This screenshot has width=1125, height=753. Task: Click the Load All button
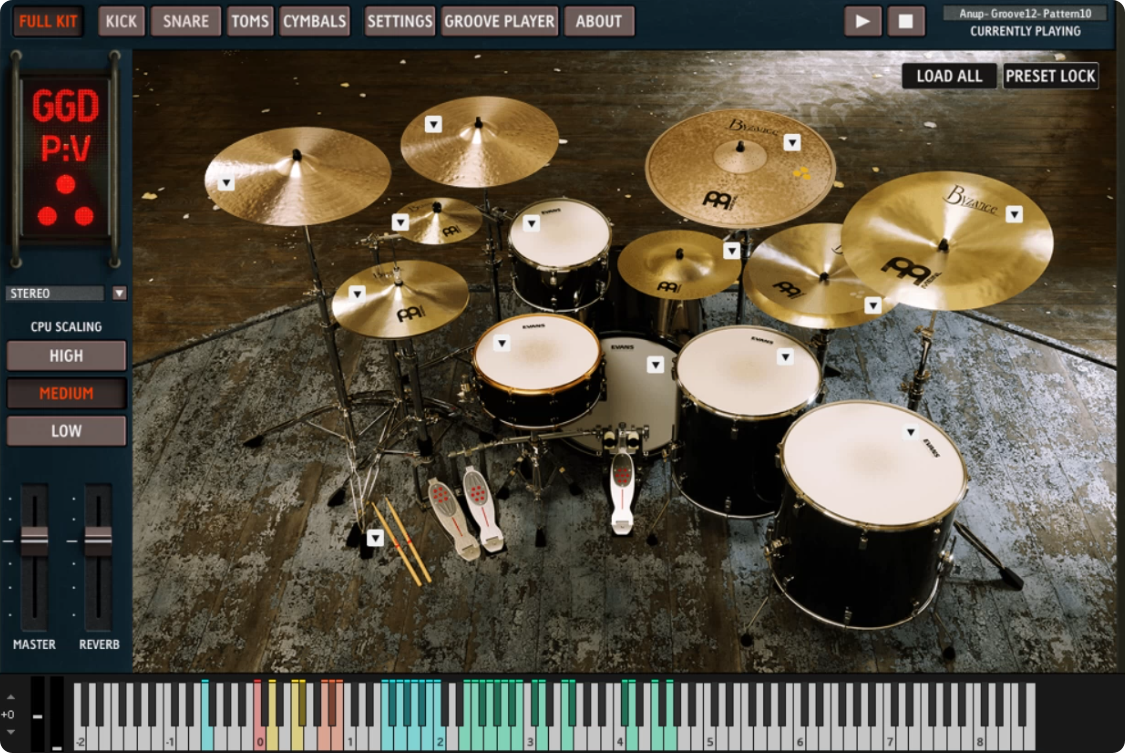point(949,76)
